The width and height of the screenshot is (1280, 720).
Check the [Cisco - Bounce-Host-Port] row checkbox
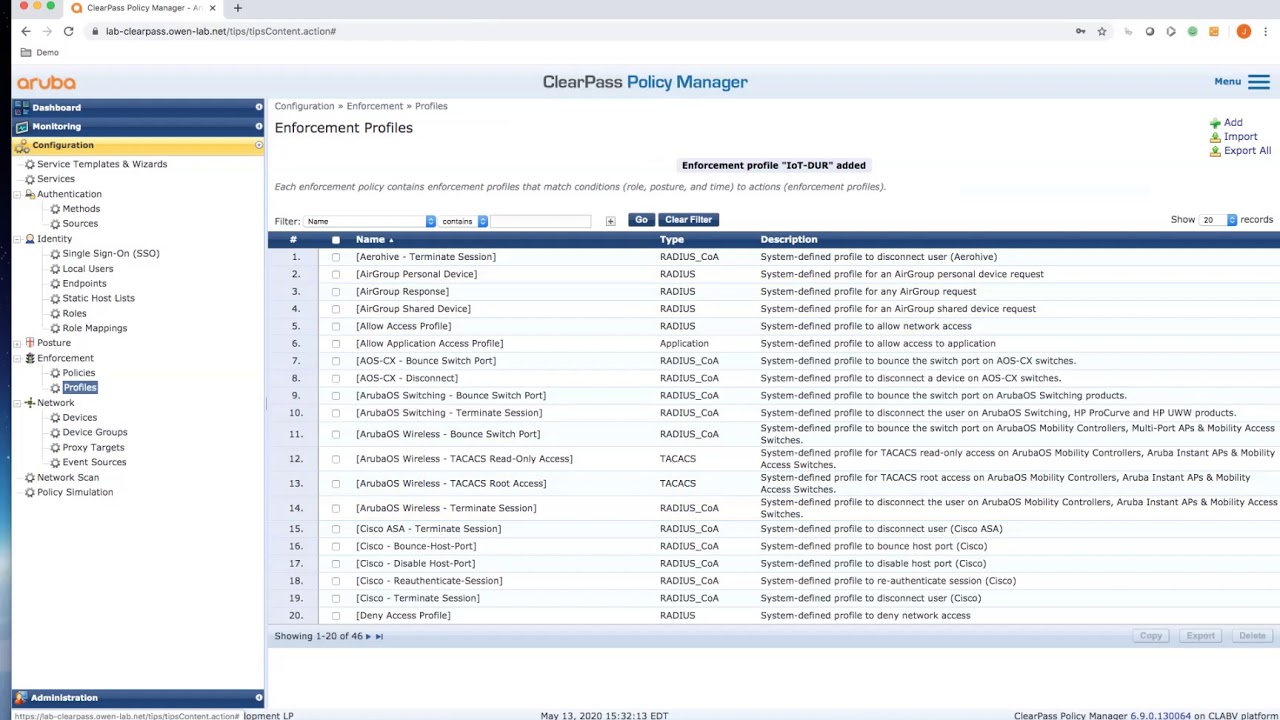click(x=336, y=546)
